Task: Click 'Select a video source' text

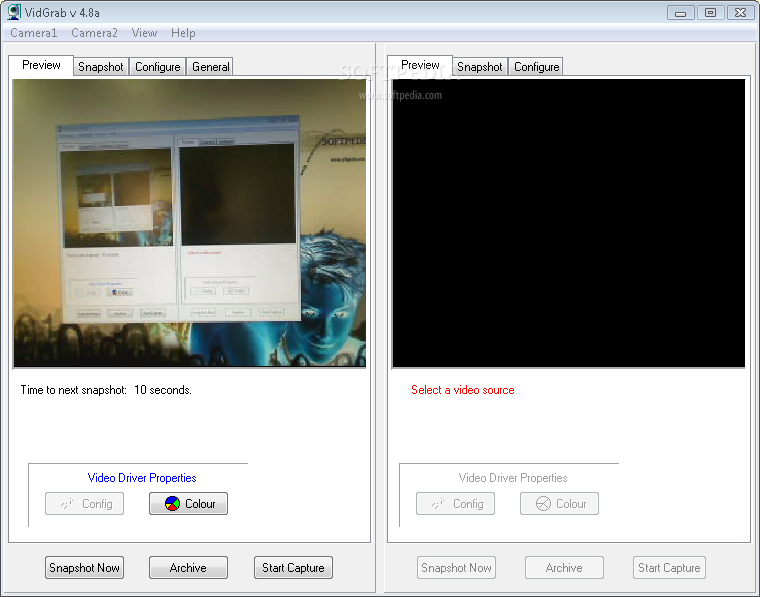Action: point(462,390)
